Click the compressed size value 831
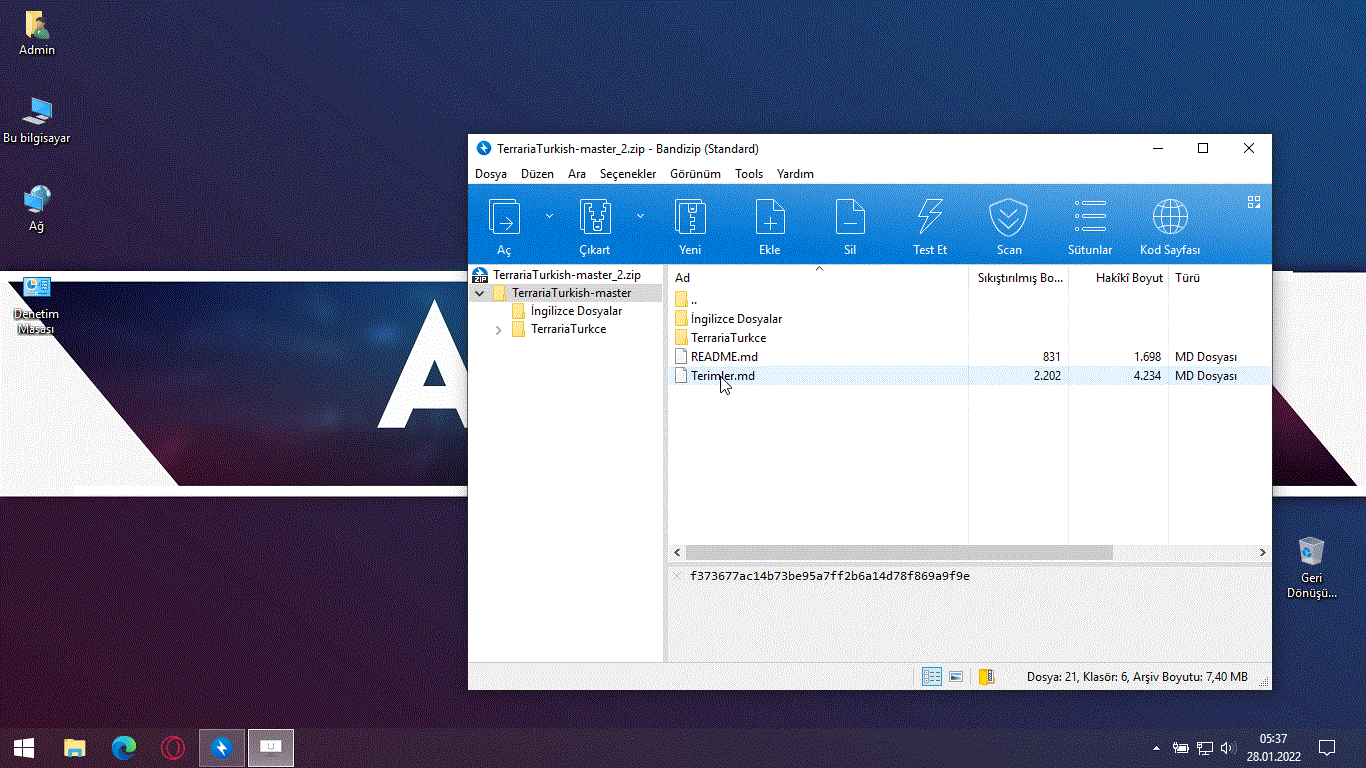This screenshot has height=768, width=1366. (x=1051, y=357)
